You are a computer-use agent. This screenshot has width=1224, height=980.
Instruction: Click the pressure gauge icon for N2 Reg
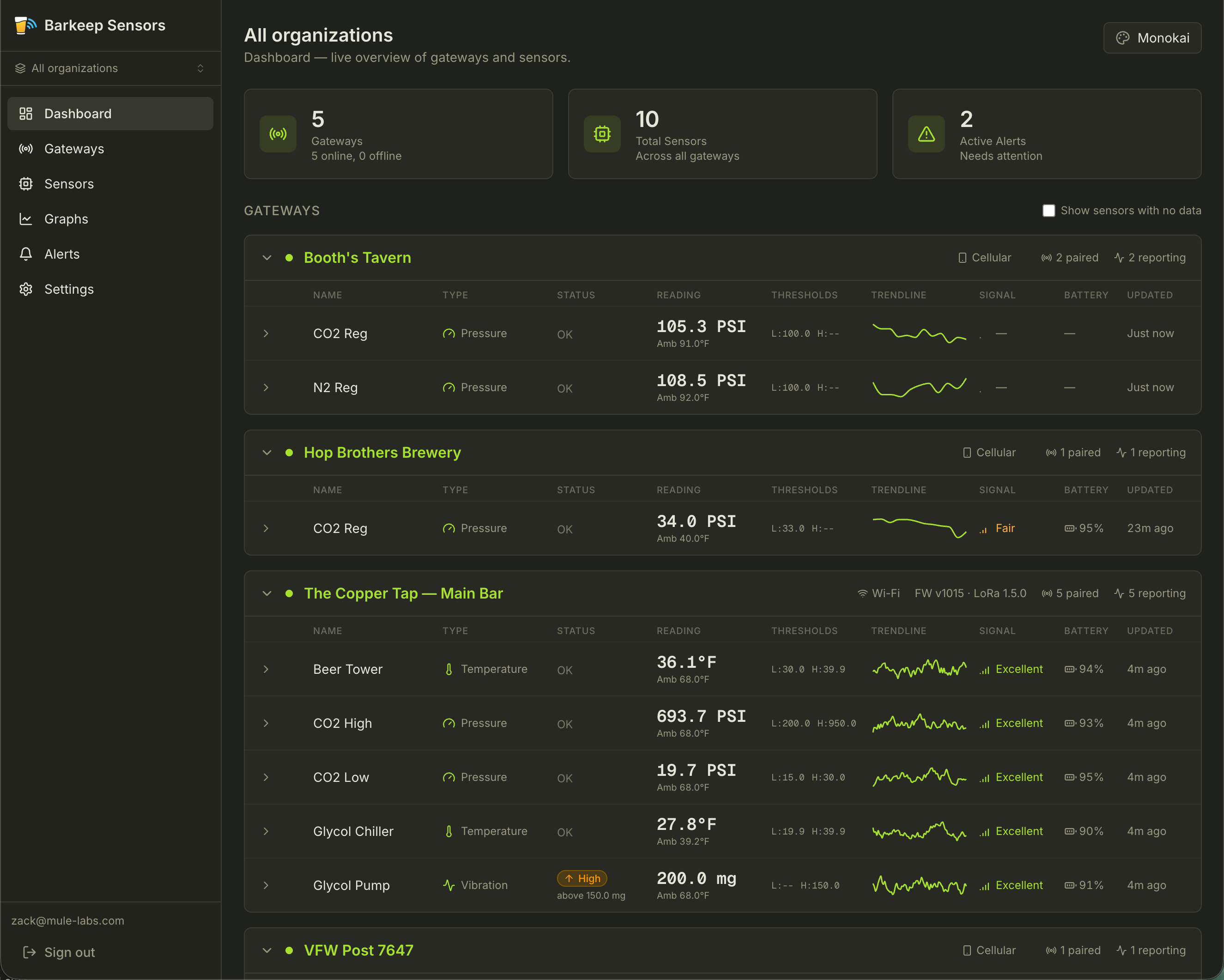[449, 387]
